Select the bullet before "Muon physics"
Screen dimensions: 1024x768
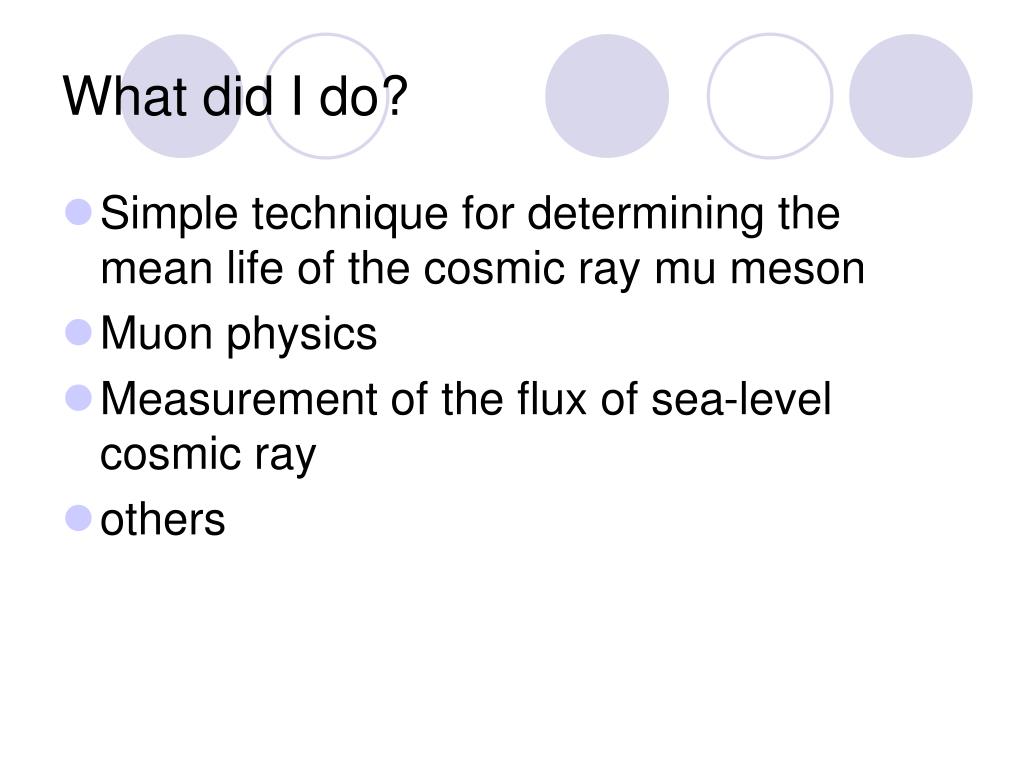pos(78,332)
